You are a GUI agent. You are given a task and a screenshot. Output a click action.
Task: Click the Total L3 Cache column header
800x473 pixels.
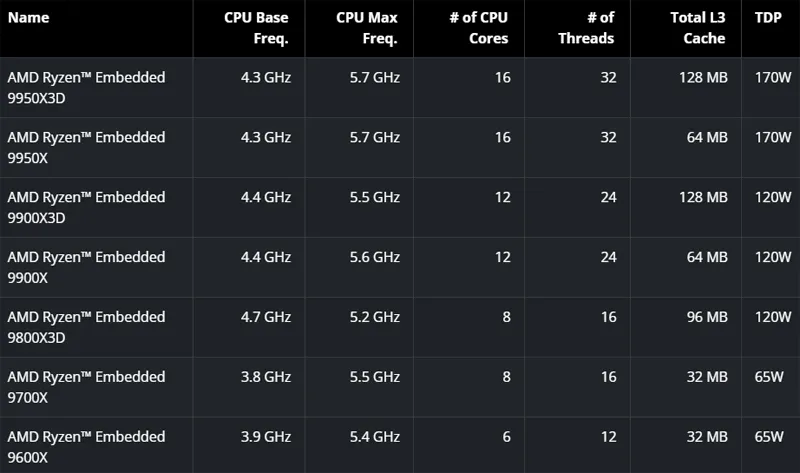click(698, 28)
